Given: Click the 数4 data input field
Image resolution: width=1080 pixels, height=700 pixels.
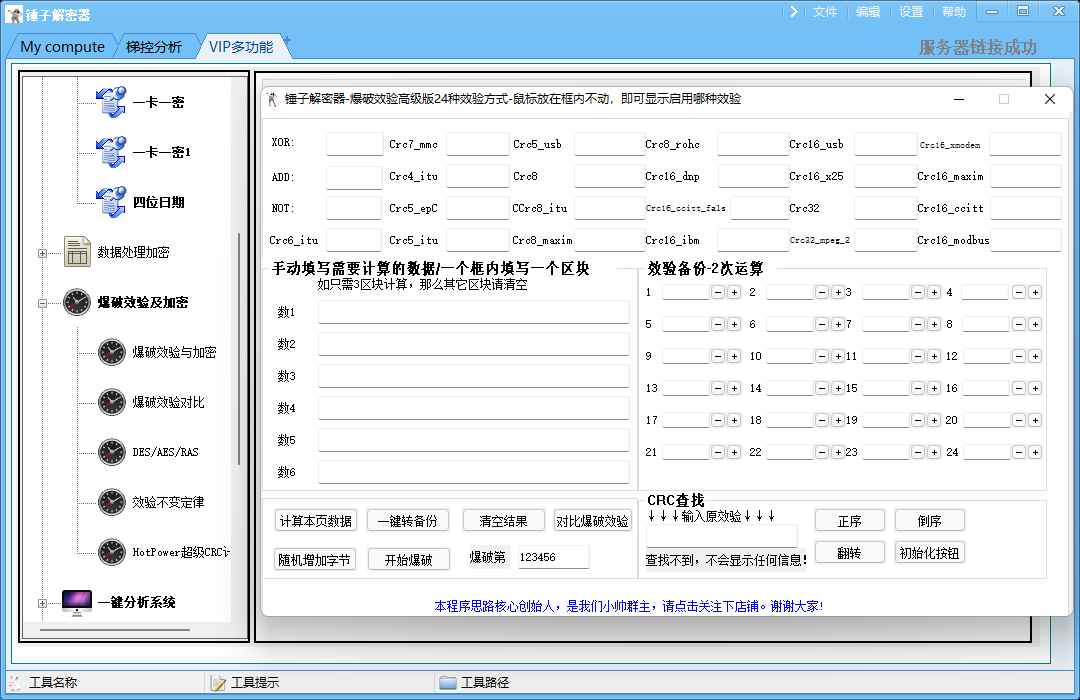Looking at the screenshot, I should point(473,407).
